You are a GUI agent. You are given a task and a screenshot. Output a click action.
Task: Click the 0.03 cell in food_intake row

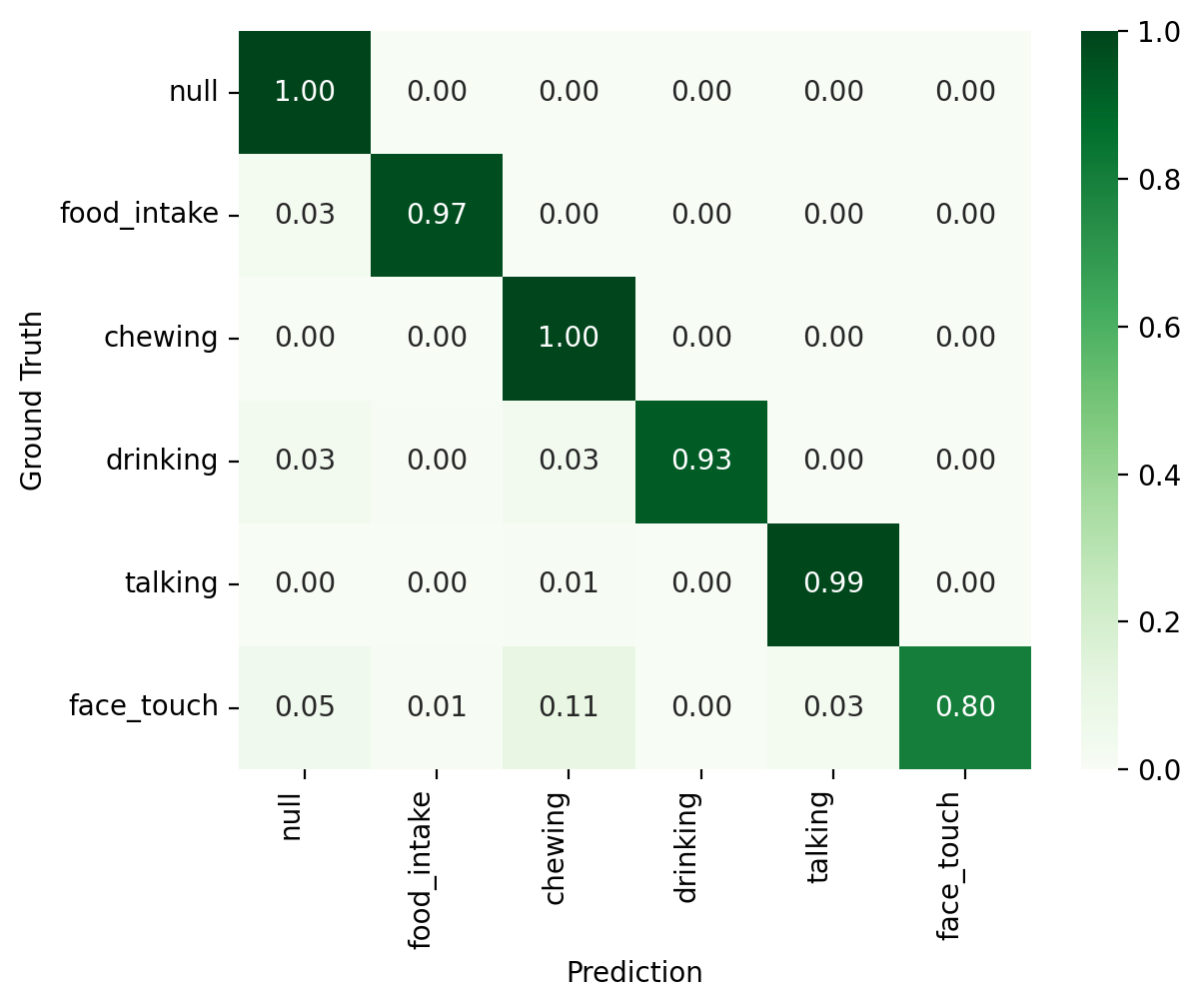[x=305, y=215]
